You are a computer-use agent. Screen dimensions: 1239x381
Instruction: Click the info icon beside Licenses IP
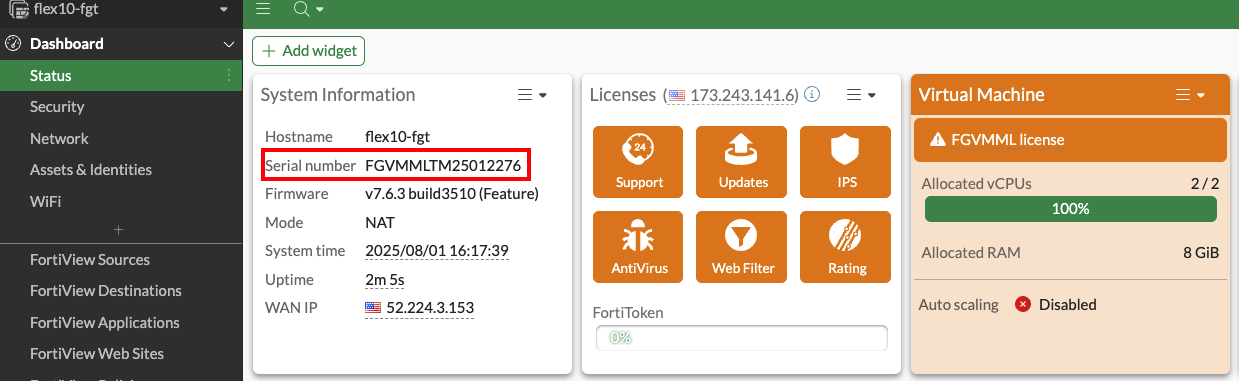coord(812,95)
